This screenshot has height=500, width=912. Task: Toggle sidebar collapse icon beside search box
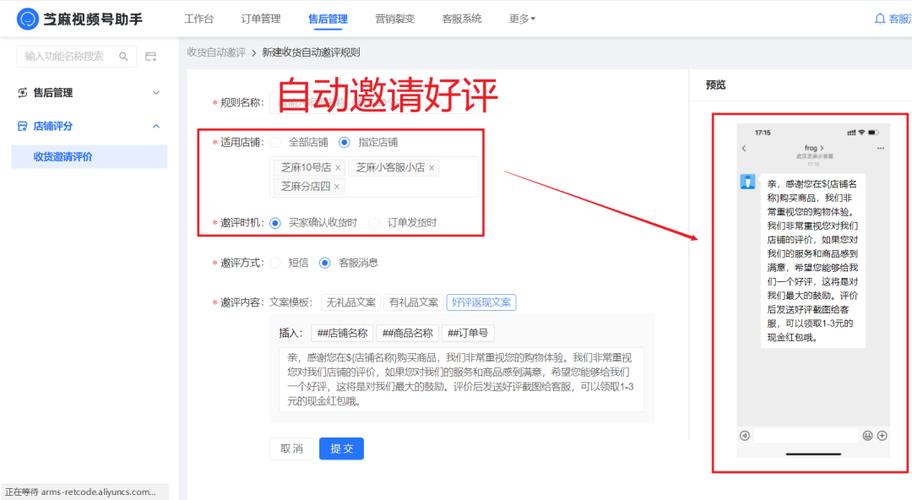click(151, 56)
